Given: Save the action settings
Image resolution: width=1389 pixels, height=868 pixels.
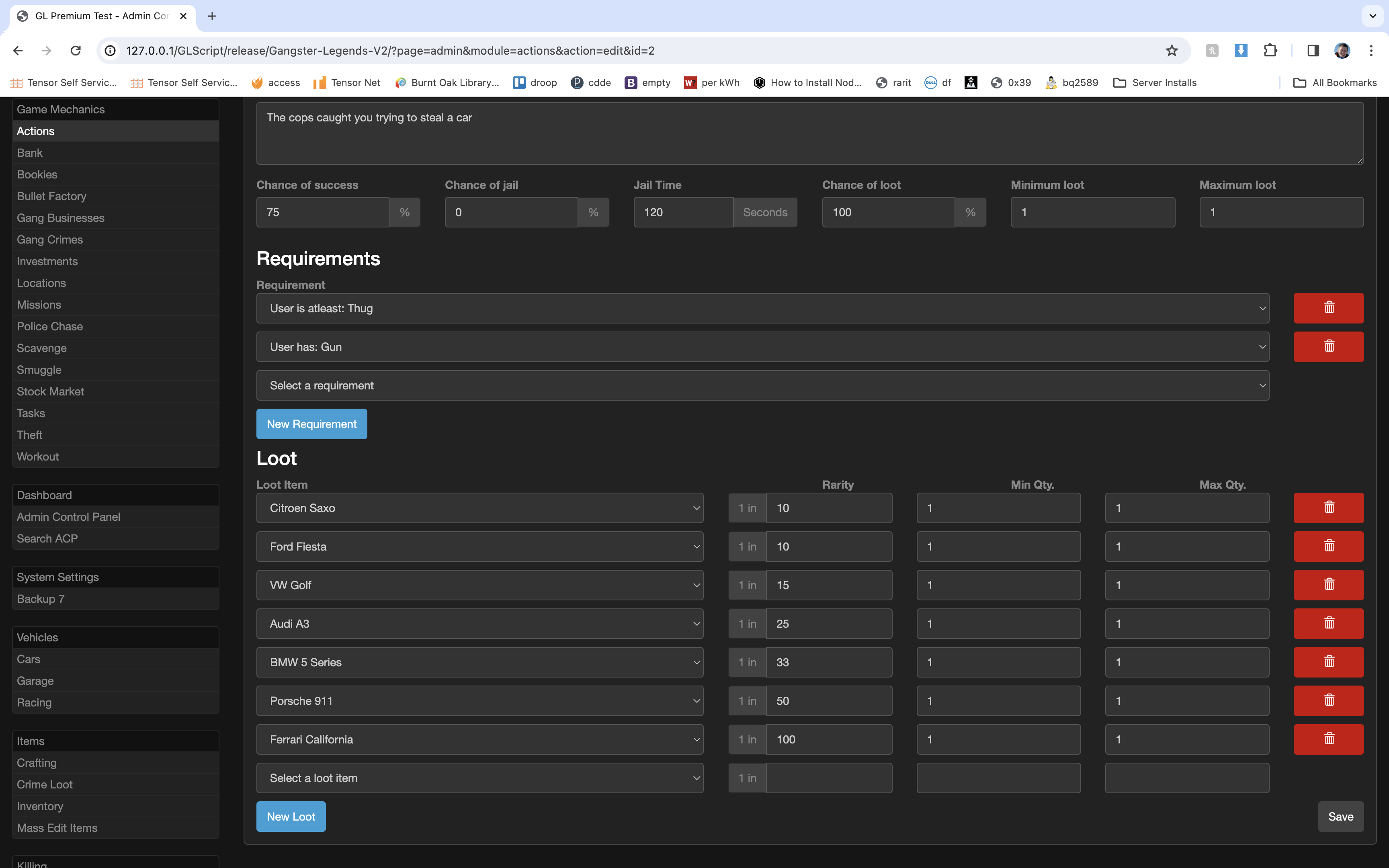Looking at the screenshot, I should 1340,816.
